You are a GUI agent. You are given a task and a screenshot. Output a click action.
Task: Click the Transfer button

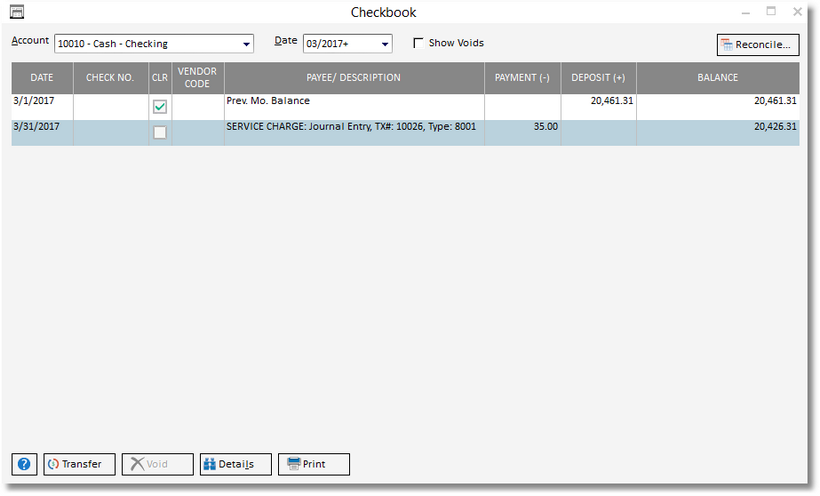click(x=78, y=464)
